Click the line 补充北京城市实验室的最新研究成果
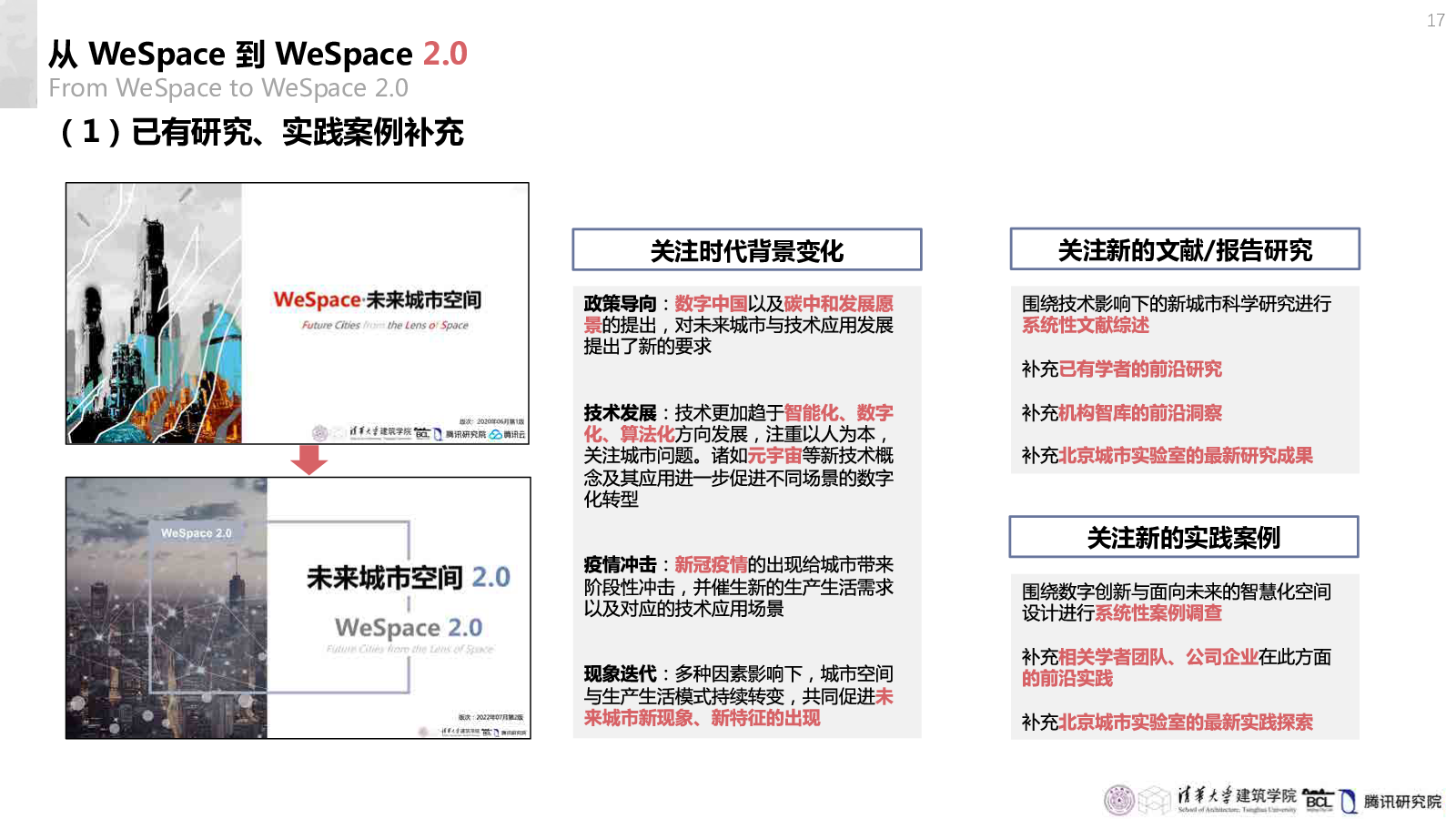The height and width of the screenshot is (819, 1456). pos(1168,456)
